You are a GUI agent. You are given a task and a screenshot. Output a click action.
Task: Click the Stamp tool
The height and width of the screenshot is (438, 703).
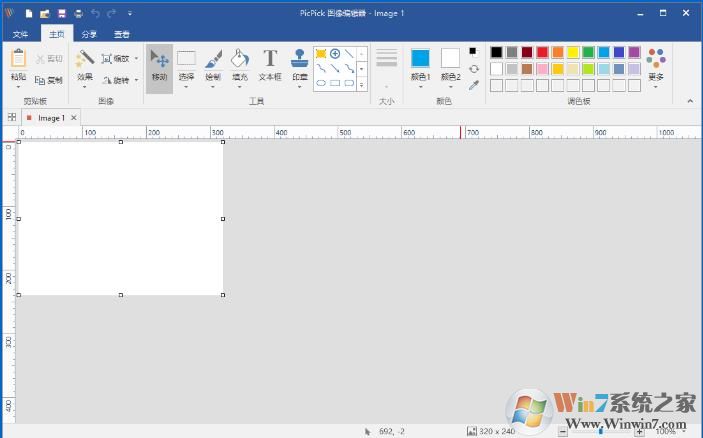click(299, 65)
